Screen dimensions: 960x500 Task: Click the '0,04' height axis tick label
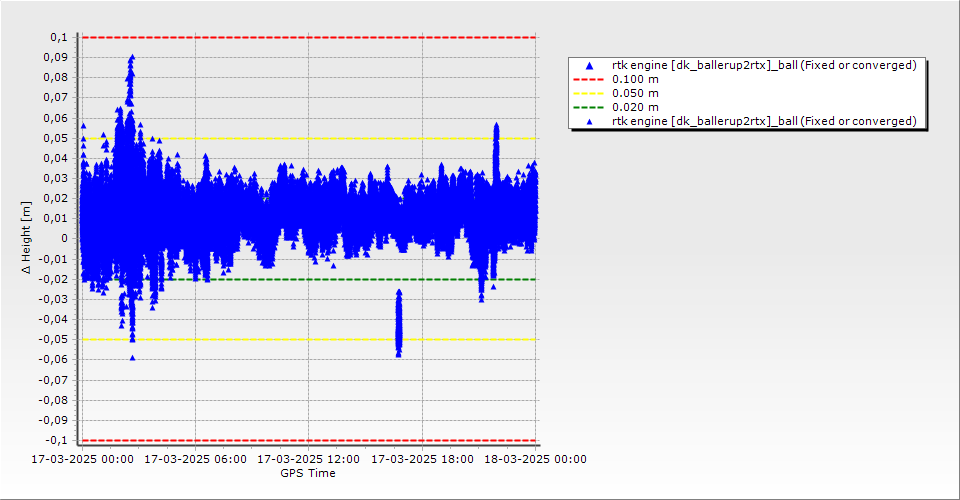(x=56, y=158)
